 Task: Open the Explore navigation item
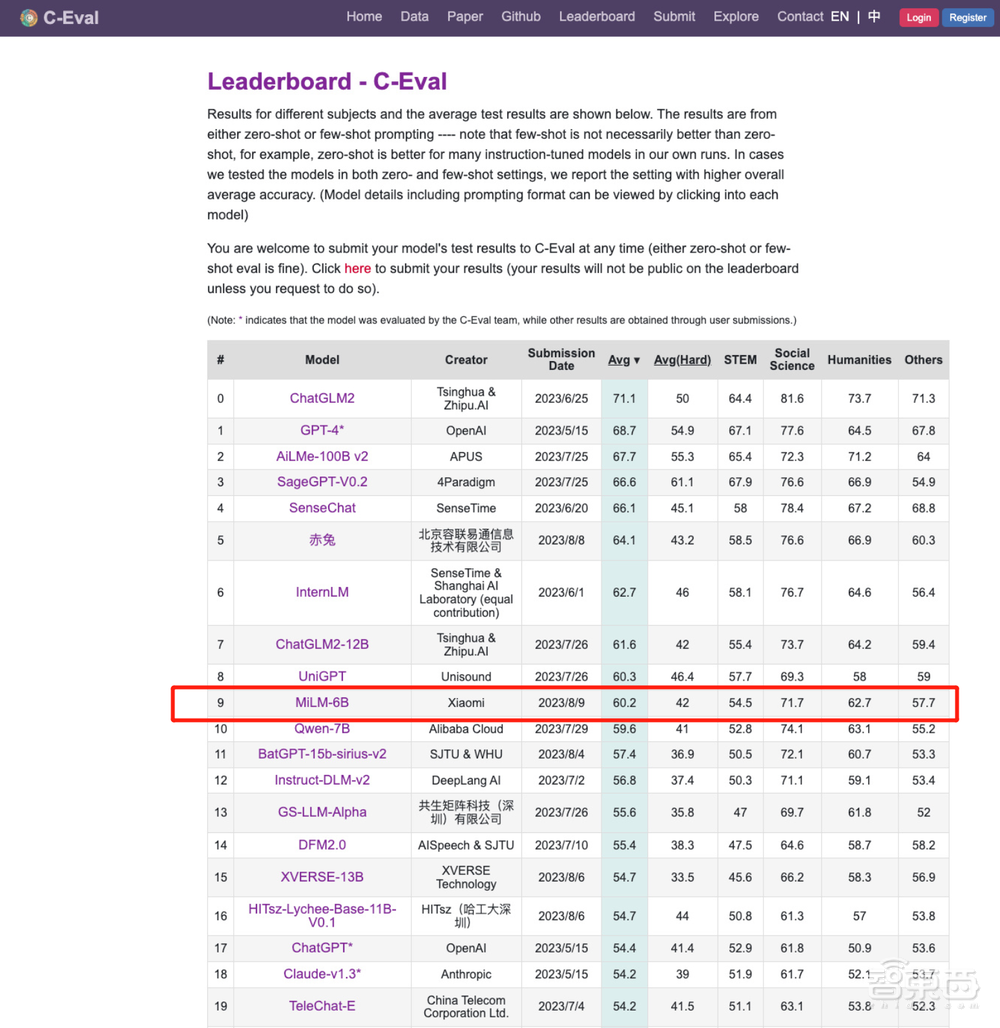735,16
